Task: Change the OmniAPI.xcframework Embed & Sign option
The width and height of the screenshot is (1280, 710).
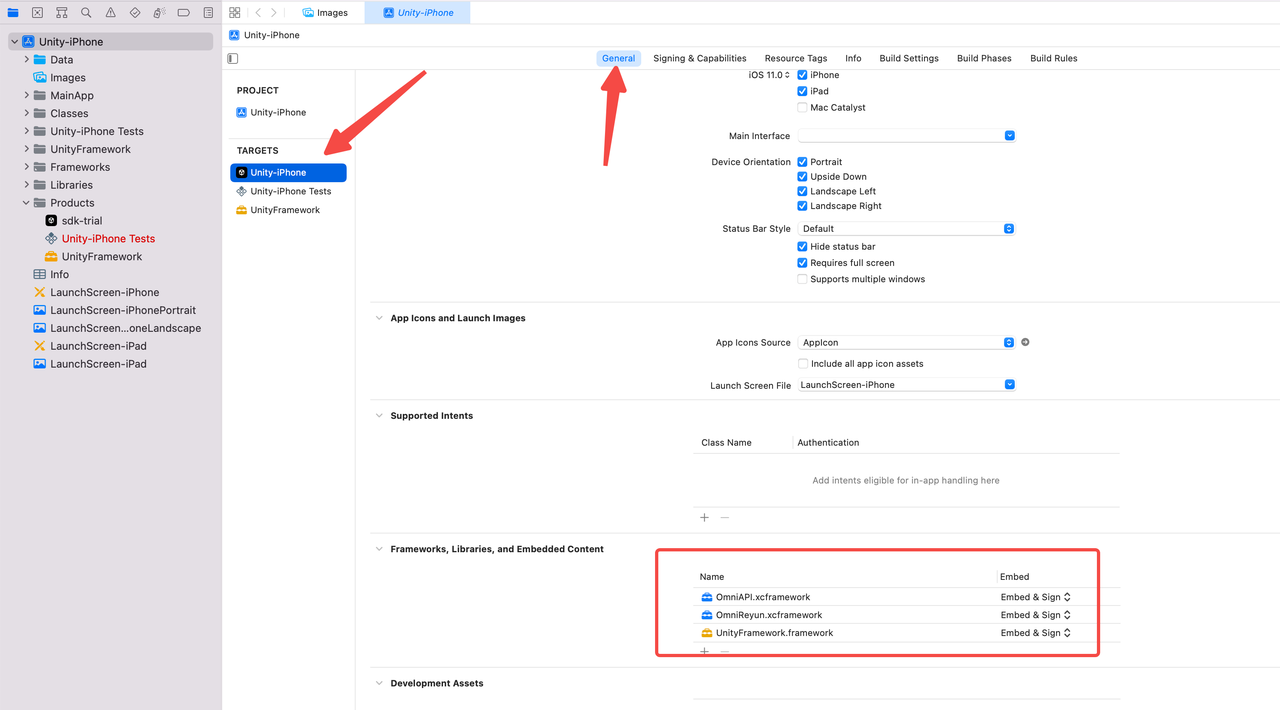Action: (1036, 597)
